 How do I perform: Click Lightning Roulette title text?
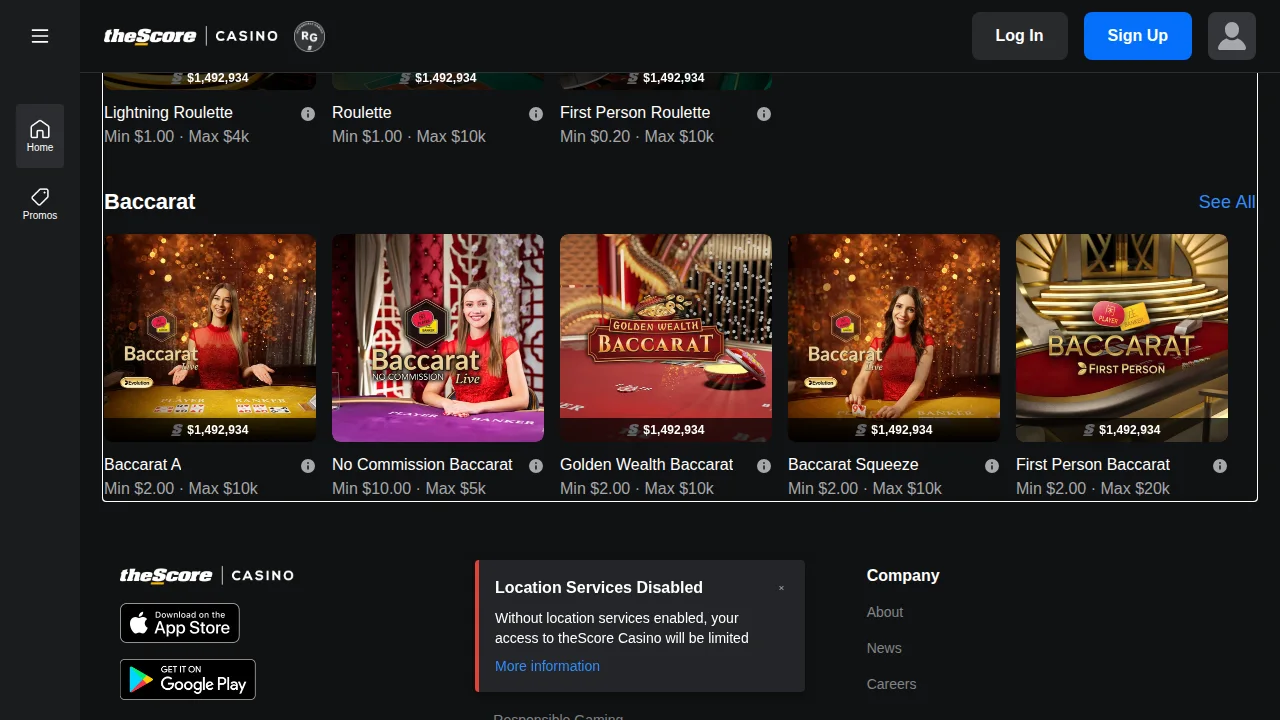pyautogui.click(x=168, y=113)
